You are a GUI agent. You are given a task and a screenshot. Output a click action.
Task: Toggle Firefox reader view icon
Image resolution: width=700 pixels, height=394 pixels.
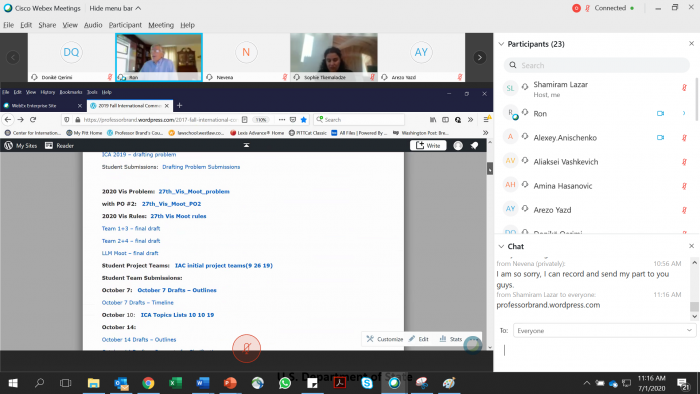point(245,120)
